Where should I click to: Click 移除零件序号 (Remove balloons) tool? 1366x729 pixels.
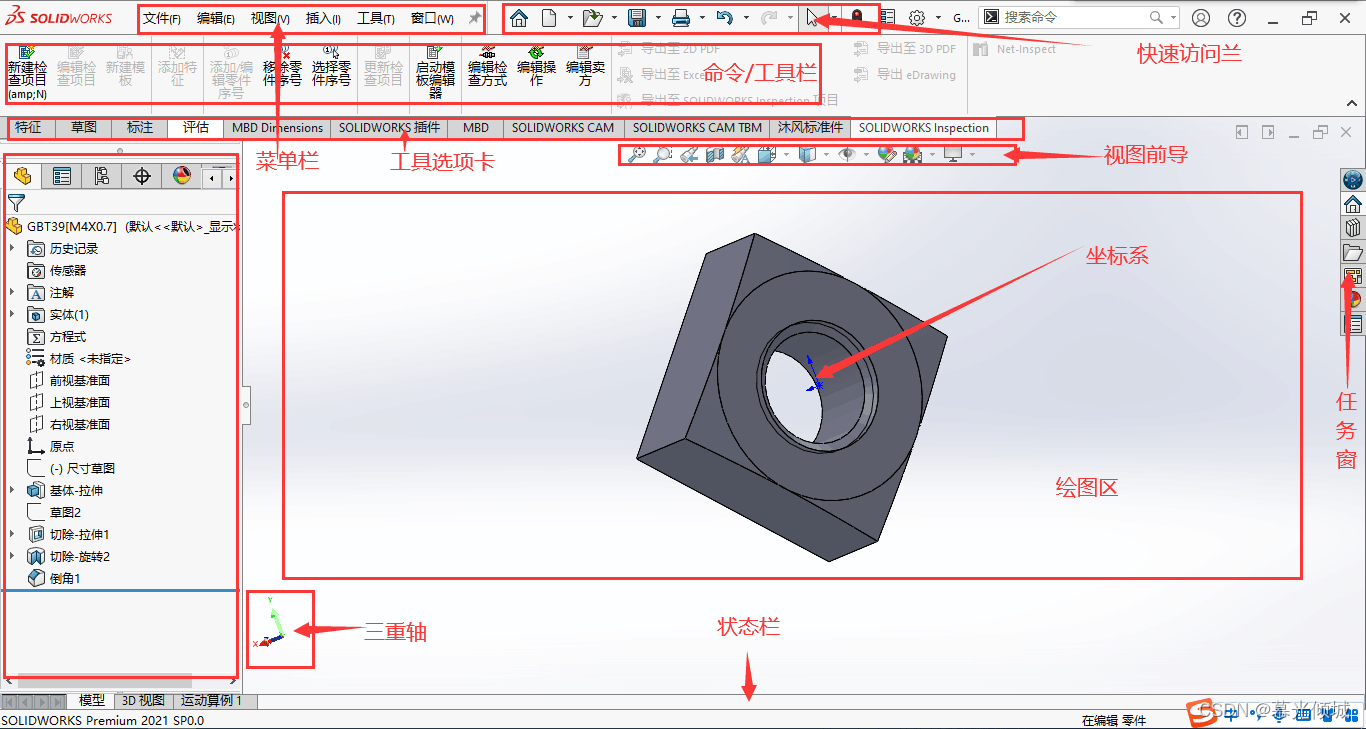pyautogui.click(x=283, y=66)
